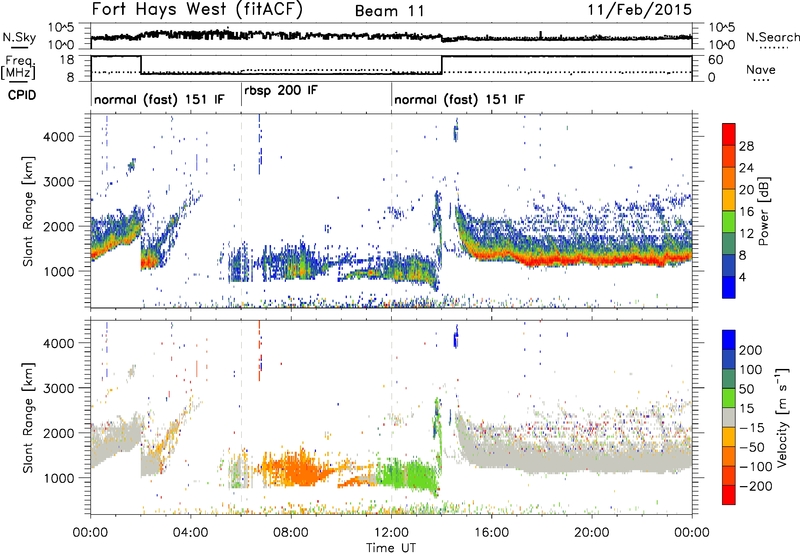Image resolution: width=800 pixels, height=554 pixels.
Task: Click the '12:00' time tick label
Action: (x=391, y=533)
